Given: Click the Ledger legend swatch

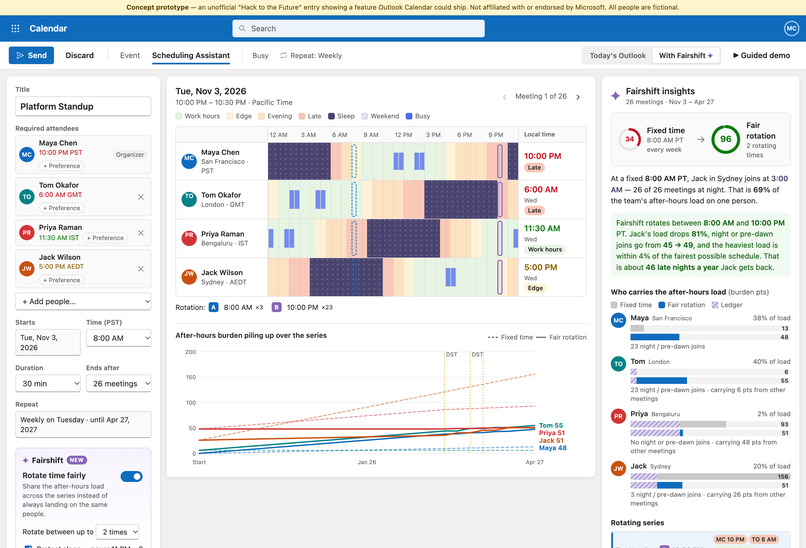Looking at the screenshot, I should tap(715, 305).
